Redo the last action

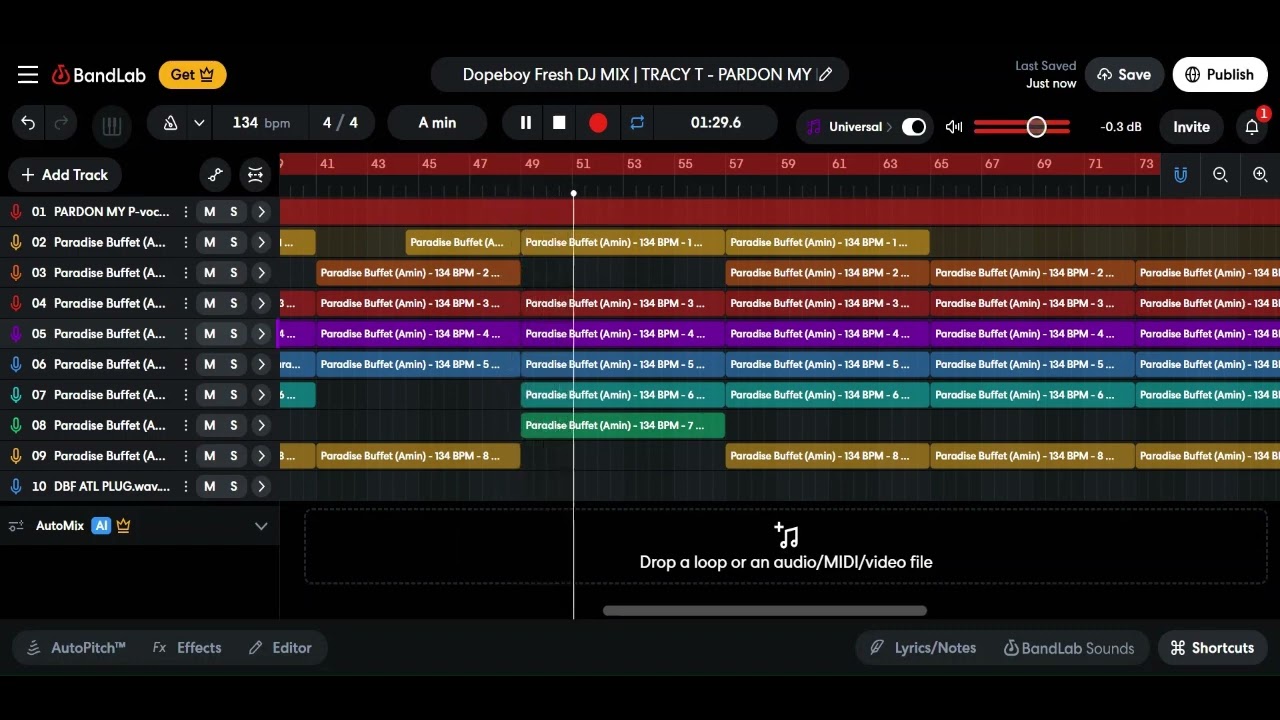tap(61, 123)
